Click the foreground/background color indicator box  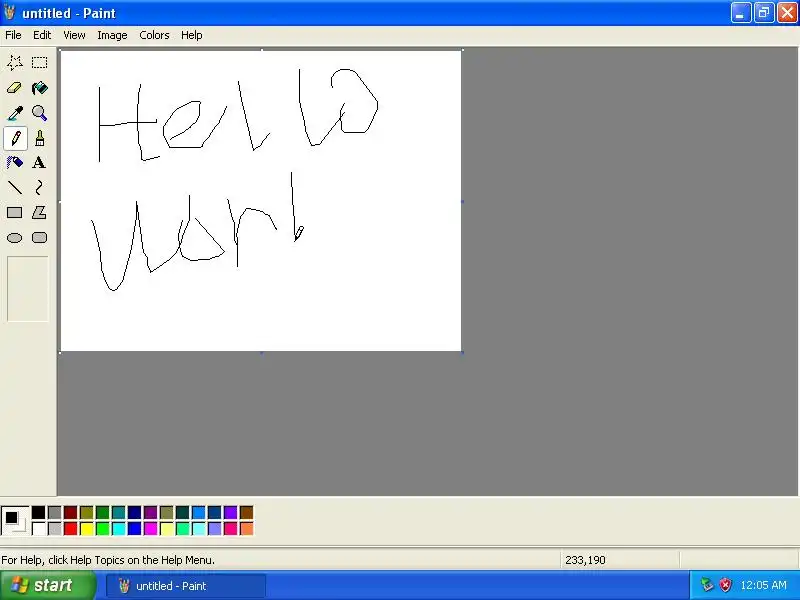point(15,521)
